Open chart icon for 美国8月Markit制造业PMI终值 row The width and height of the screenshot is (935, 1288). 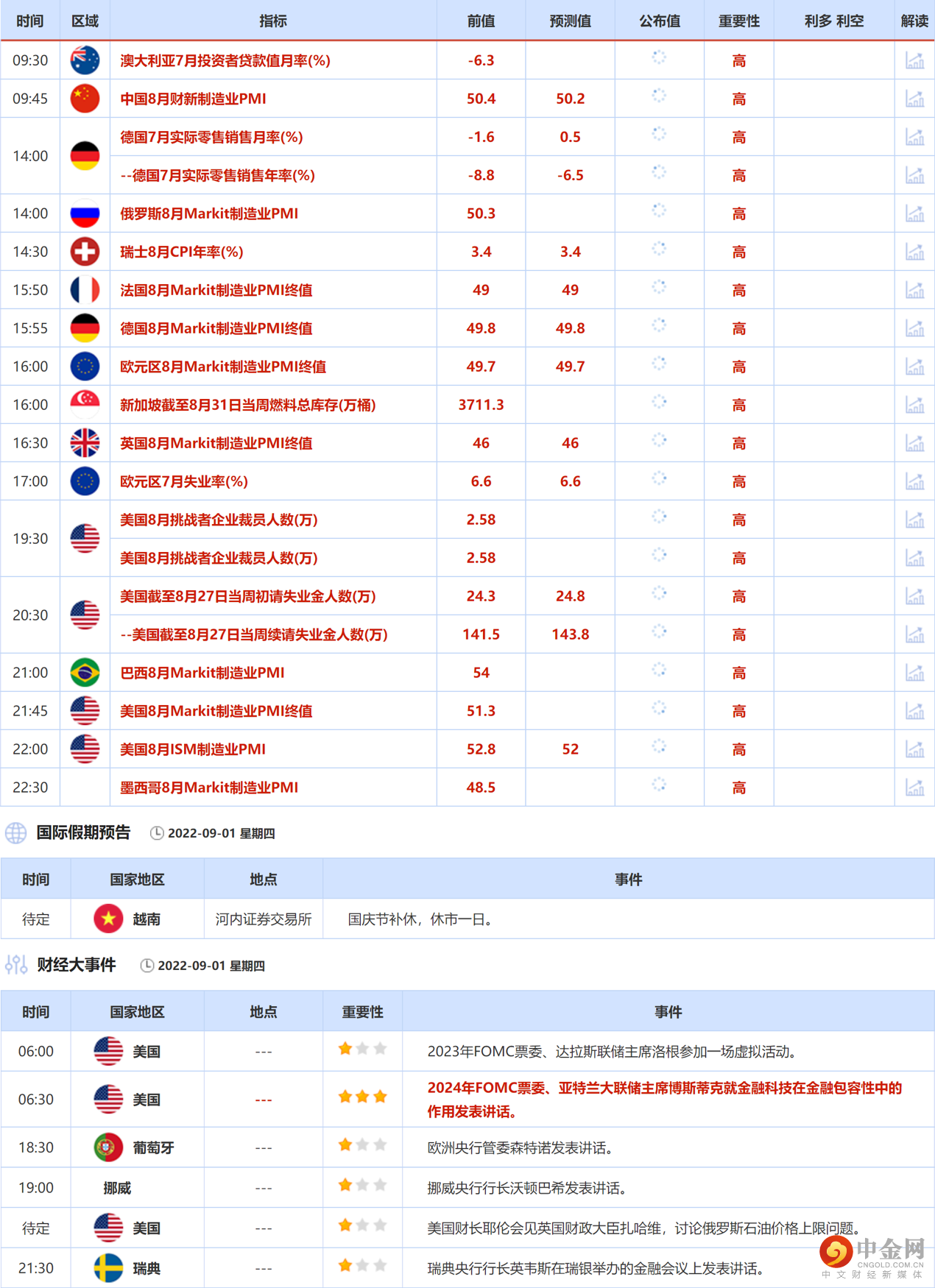914,711
